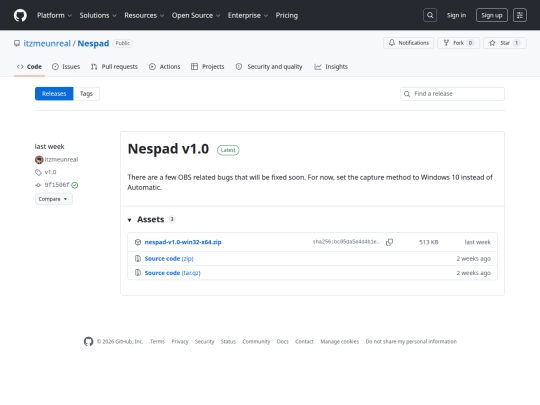Click file icon beside Source code (zip)
The height and width of the screenshot is (405, 540).
click(138, 258)
